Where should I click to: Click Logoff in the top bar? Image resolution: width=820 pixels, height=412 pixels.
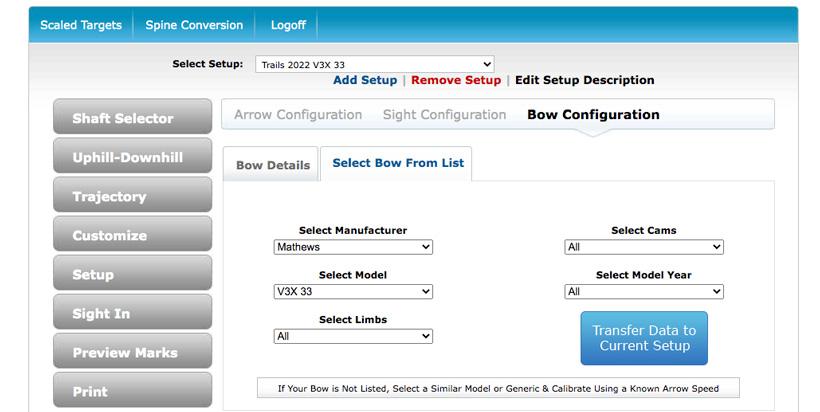[288, 25]
